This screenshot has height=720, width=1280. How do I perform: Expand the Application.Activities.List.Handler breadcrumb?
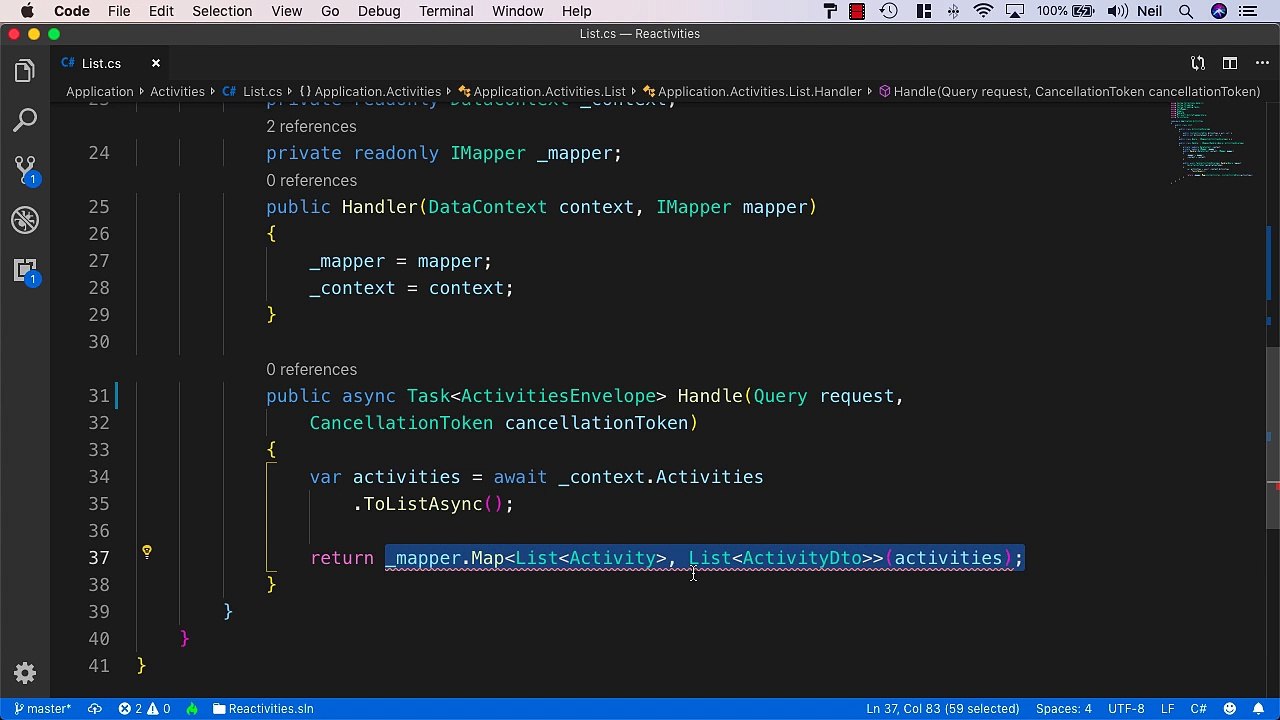758,92
